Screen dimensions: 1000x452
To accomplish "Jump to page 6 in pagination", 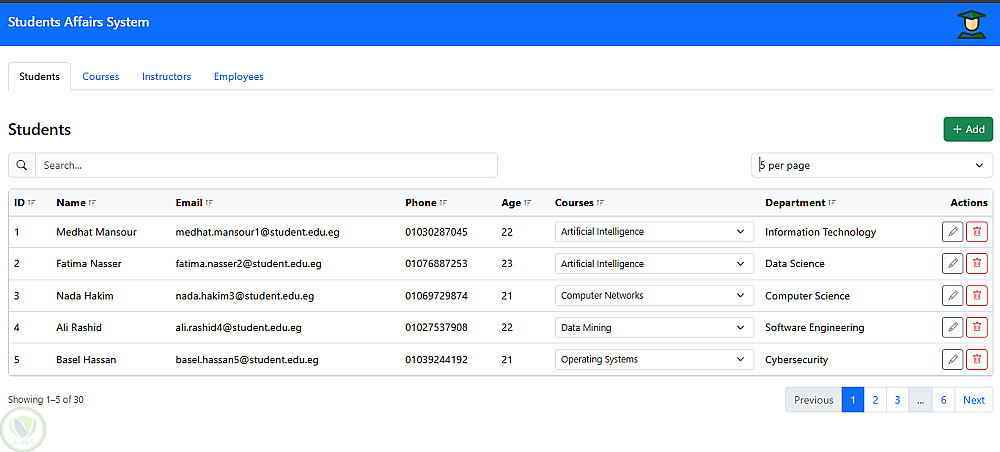I will coord(944,400).
